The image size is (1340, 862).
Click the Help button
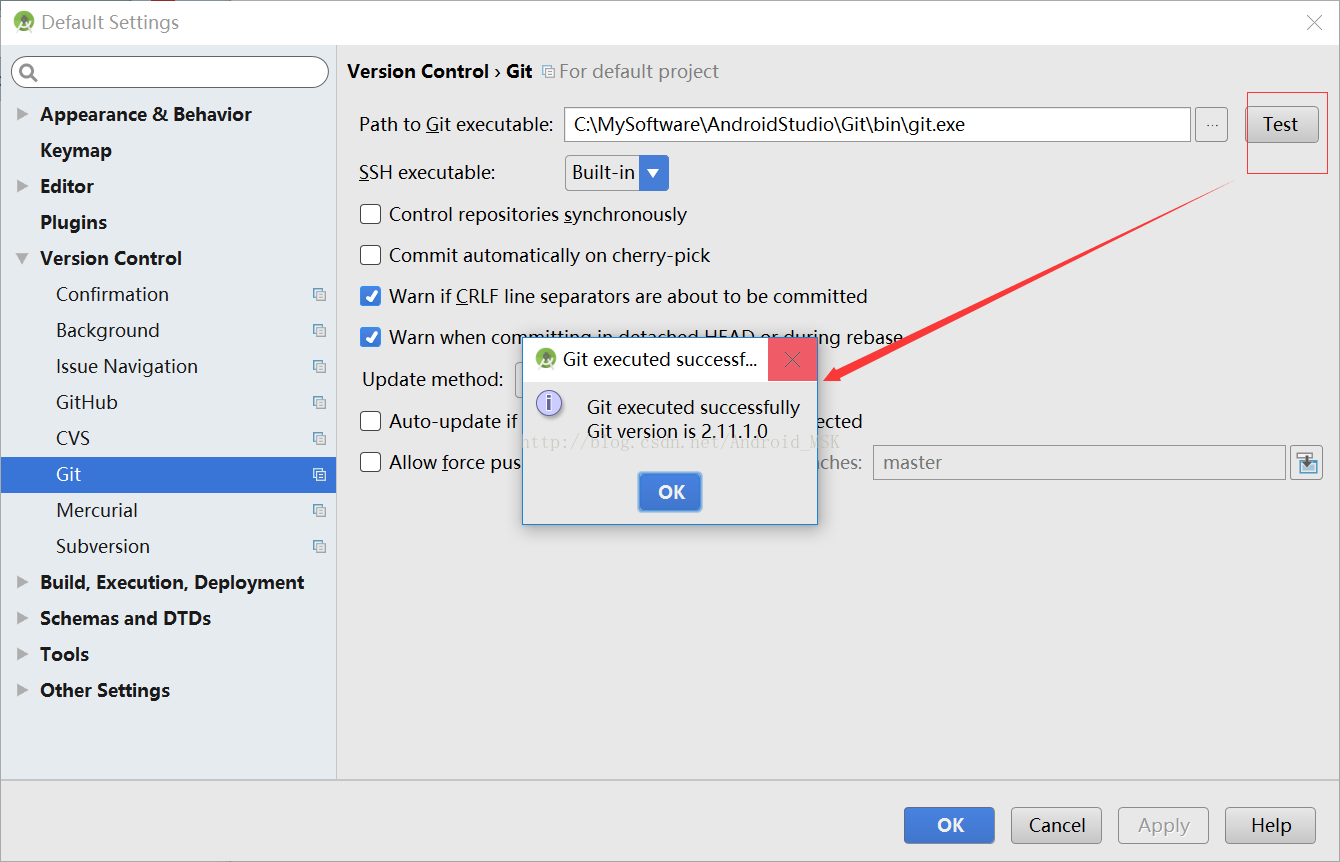point(1271,825)
